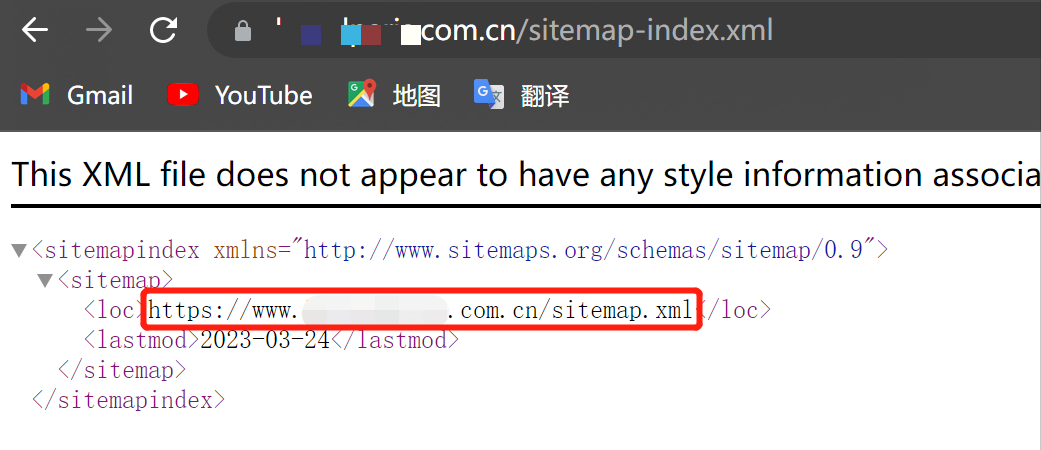The image size is (1041, 450).
Task: Click the Gmail envelope bookmark icon
Action: pos(35,95)
